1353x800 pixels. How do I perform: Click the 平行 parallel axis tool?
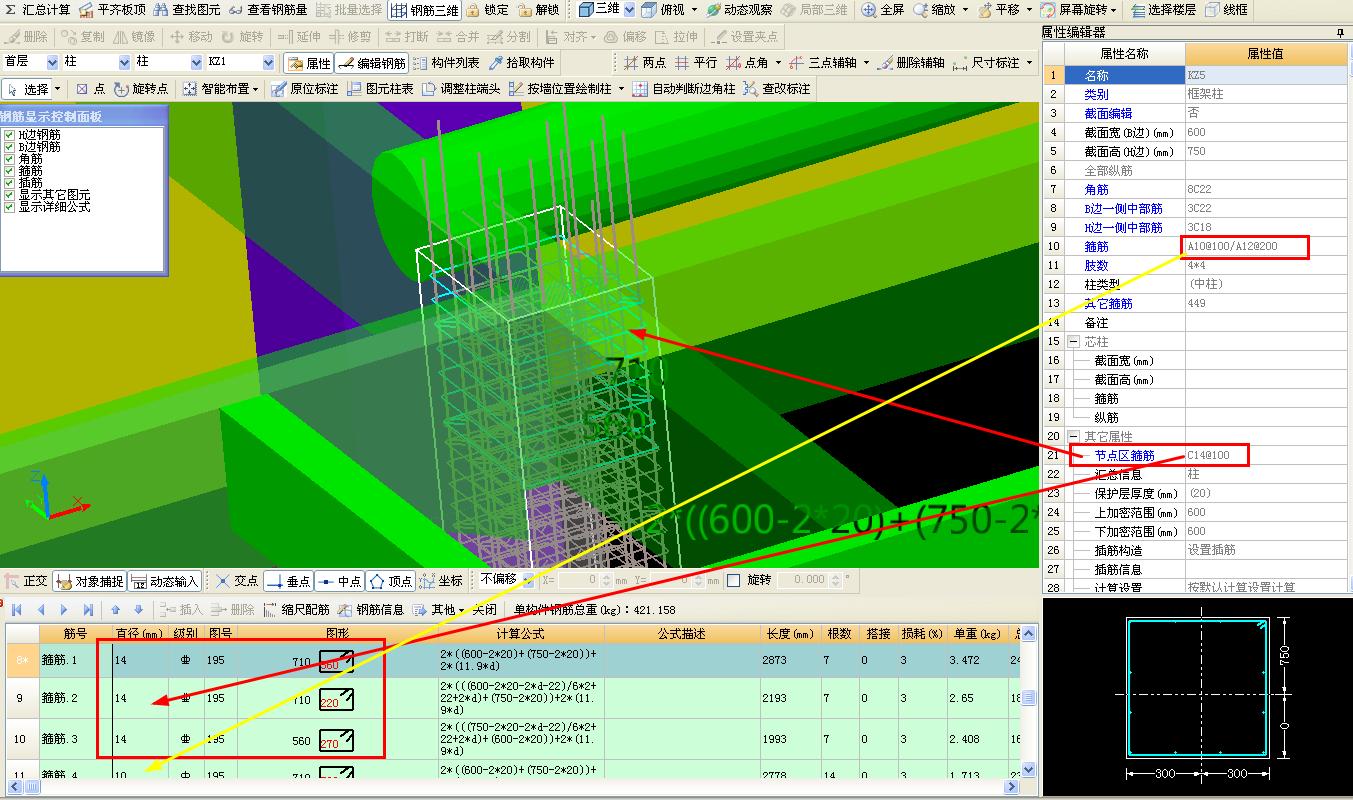696,63
